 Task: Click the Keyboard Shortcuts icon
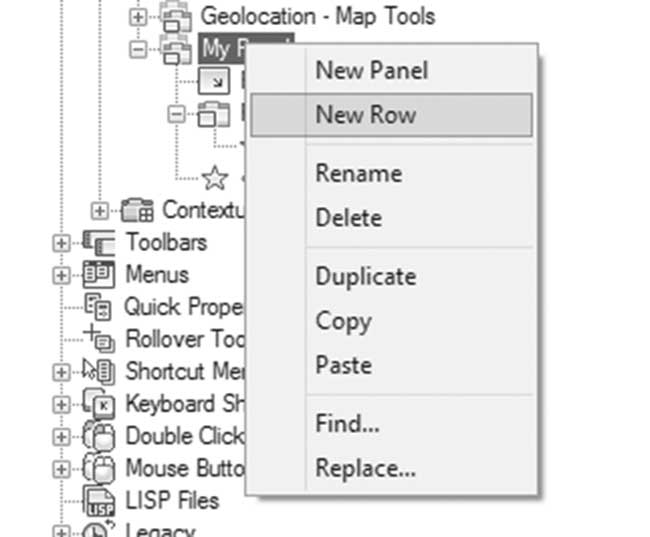pos(99,403)
